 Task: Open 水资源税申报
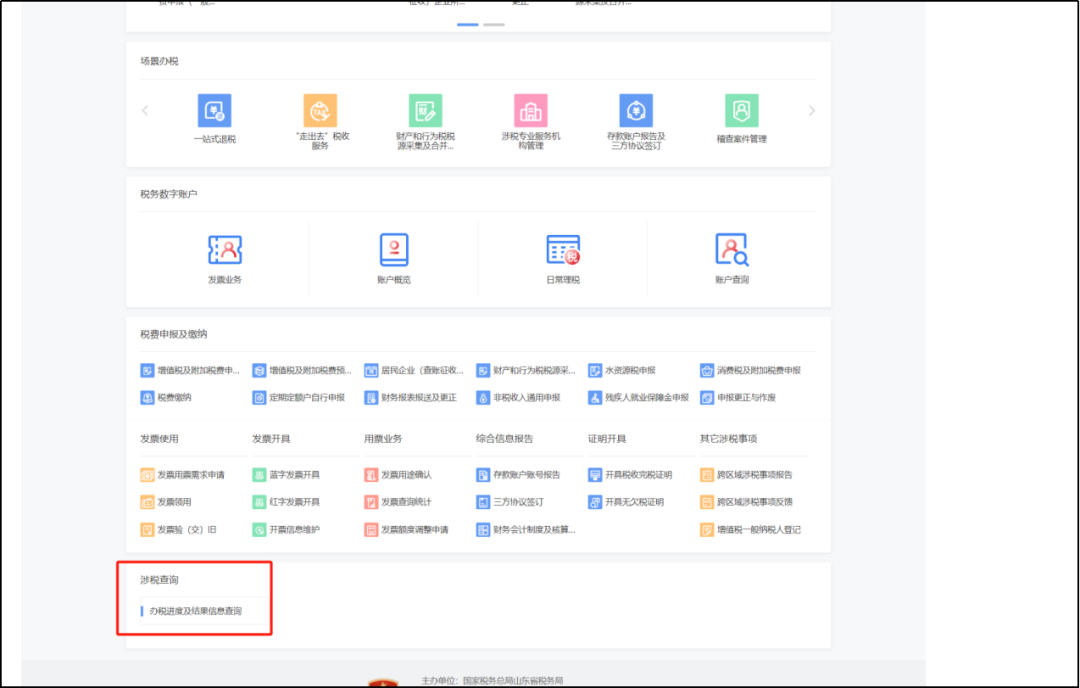622,371
